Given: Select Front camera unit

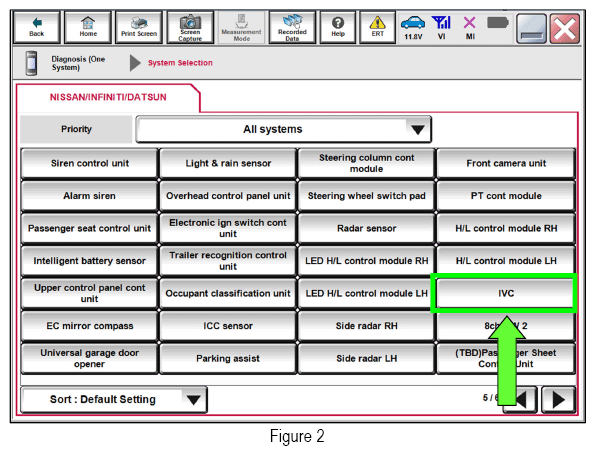Looking at the screenshot, I should coord(505,163).
